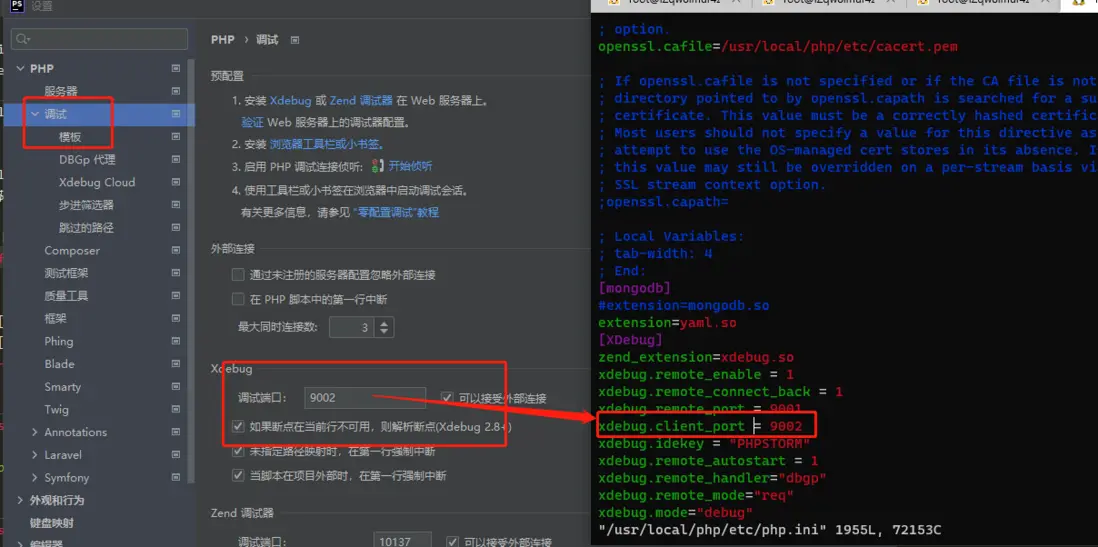
Task: Click the PhpStorm logo icon in title bar
Action: point(18,6)
